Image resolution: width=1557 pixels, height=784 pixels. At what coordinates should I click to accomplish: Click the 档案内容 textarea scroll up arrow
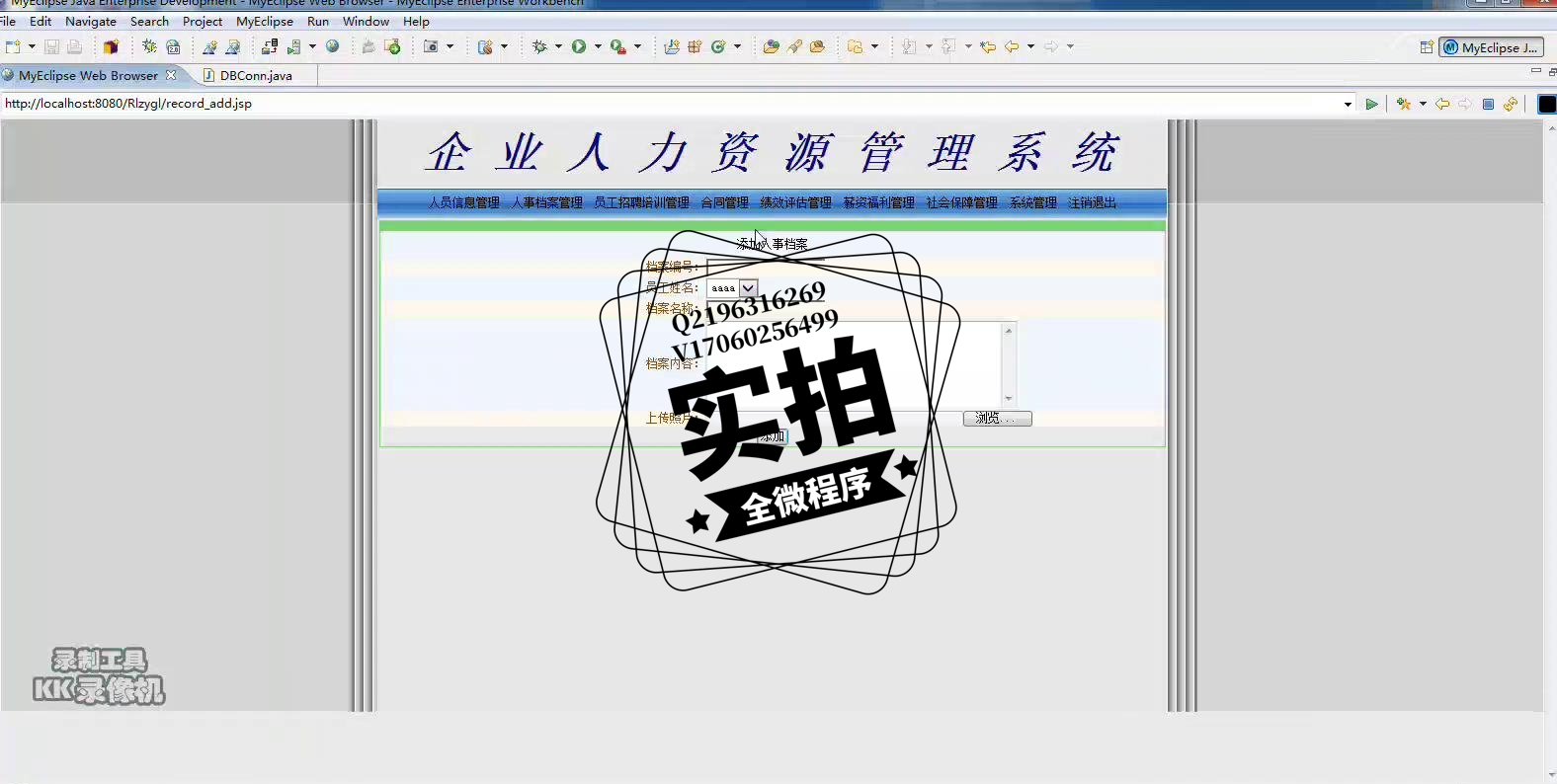[x=1009, y=331]
